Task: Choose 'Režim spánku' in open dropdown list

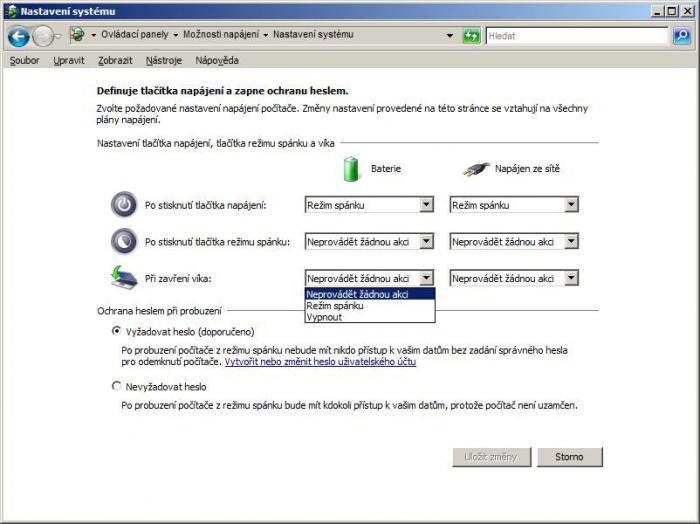Action: [336, 305]
